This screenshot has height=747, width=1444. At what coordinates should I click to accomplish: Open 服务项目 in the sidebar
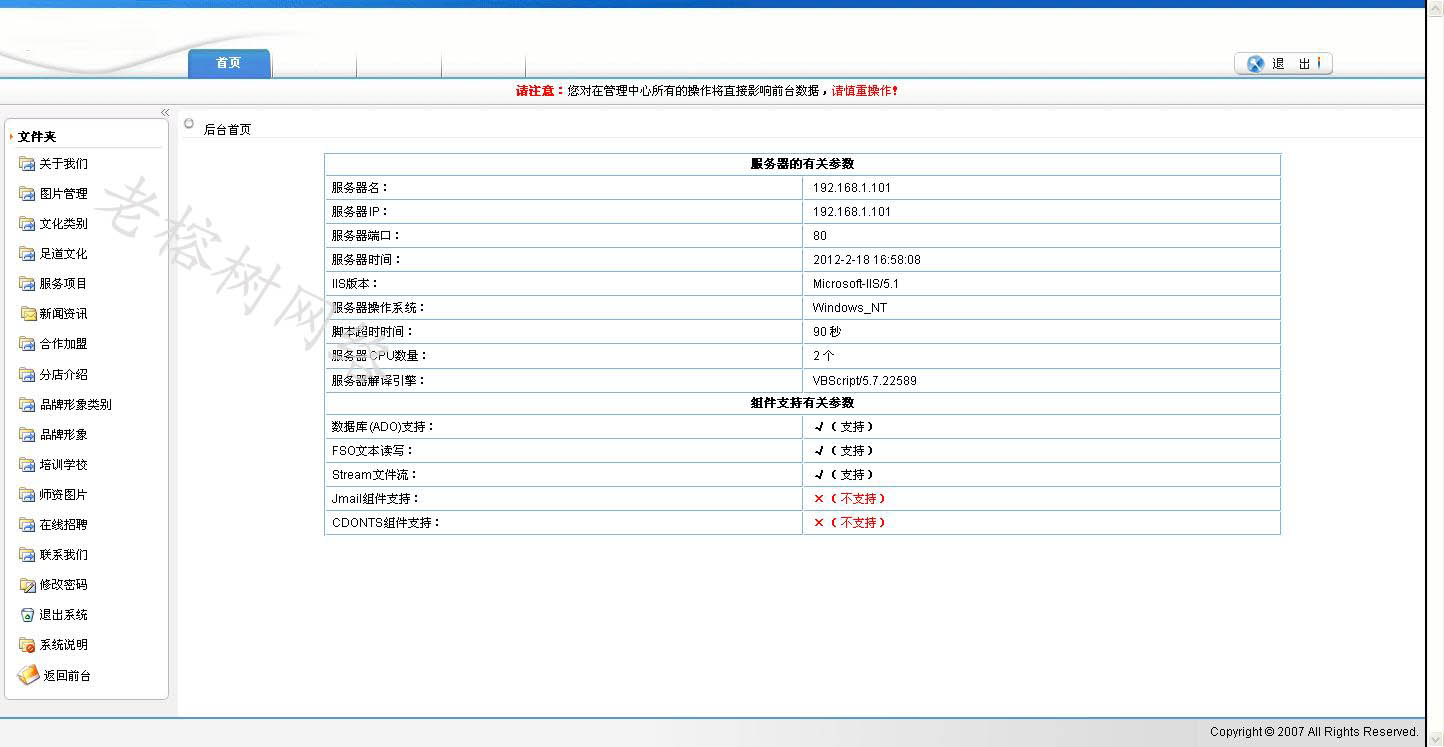64,284
